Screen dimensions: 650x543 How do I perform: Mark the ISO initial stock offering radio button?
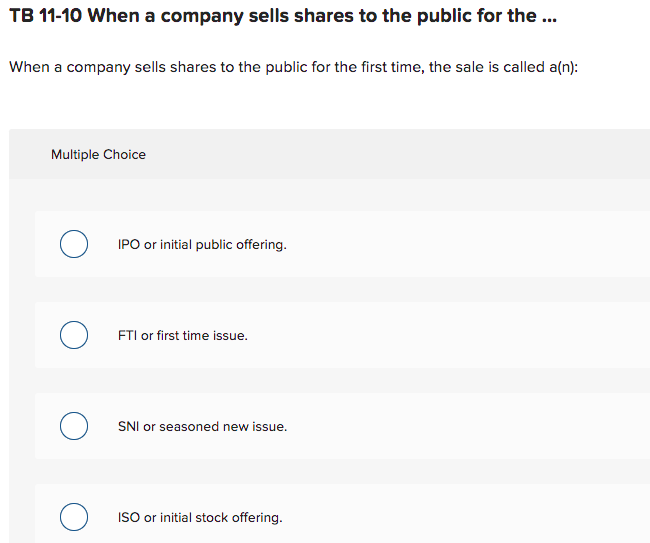click(x=73, y=517)
